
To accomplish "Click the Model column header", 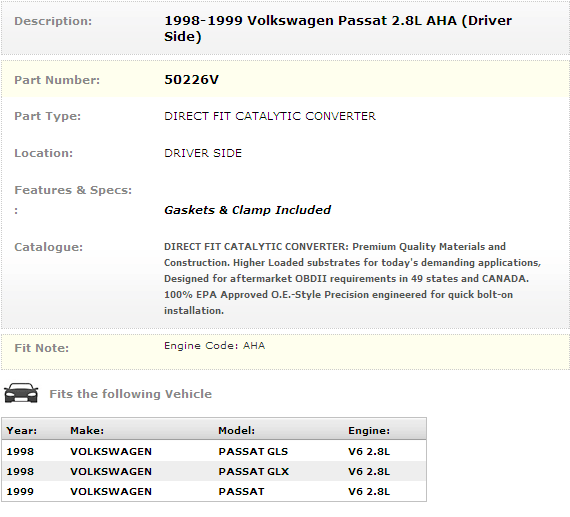I will click(x=236, y=430).
